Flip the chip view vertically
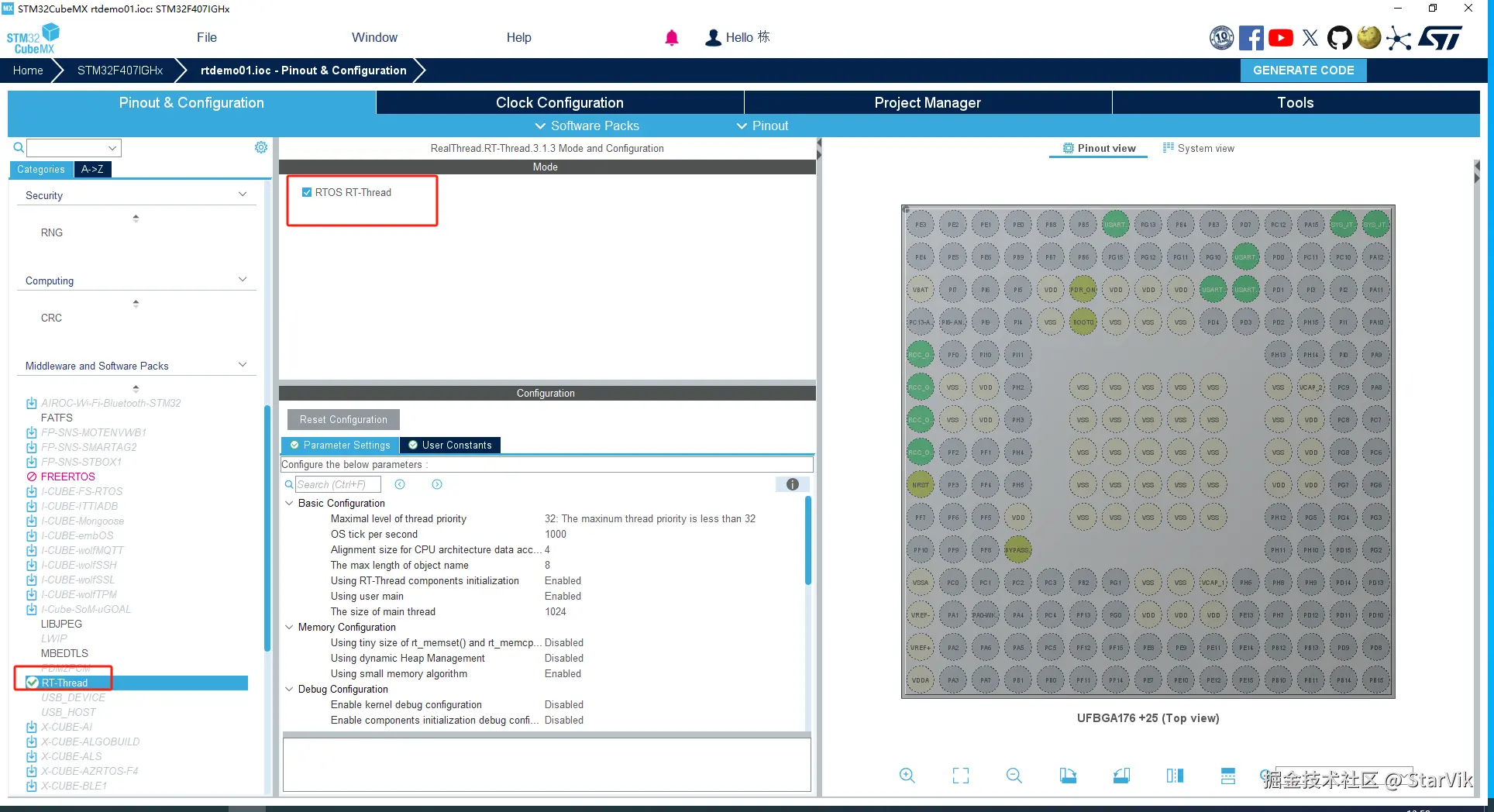 [x=1228, y=776]
